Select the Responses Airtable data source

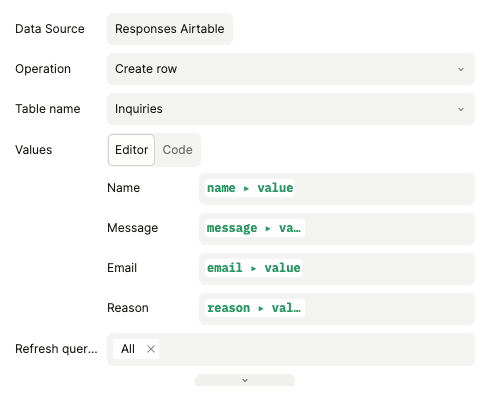point(170,29)
